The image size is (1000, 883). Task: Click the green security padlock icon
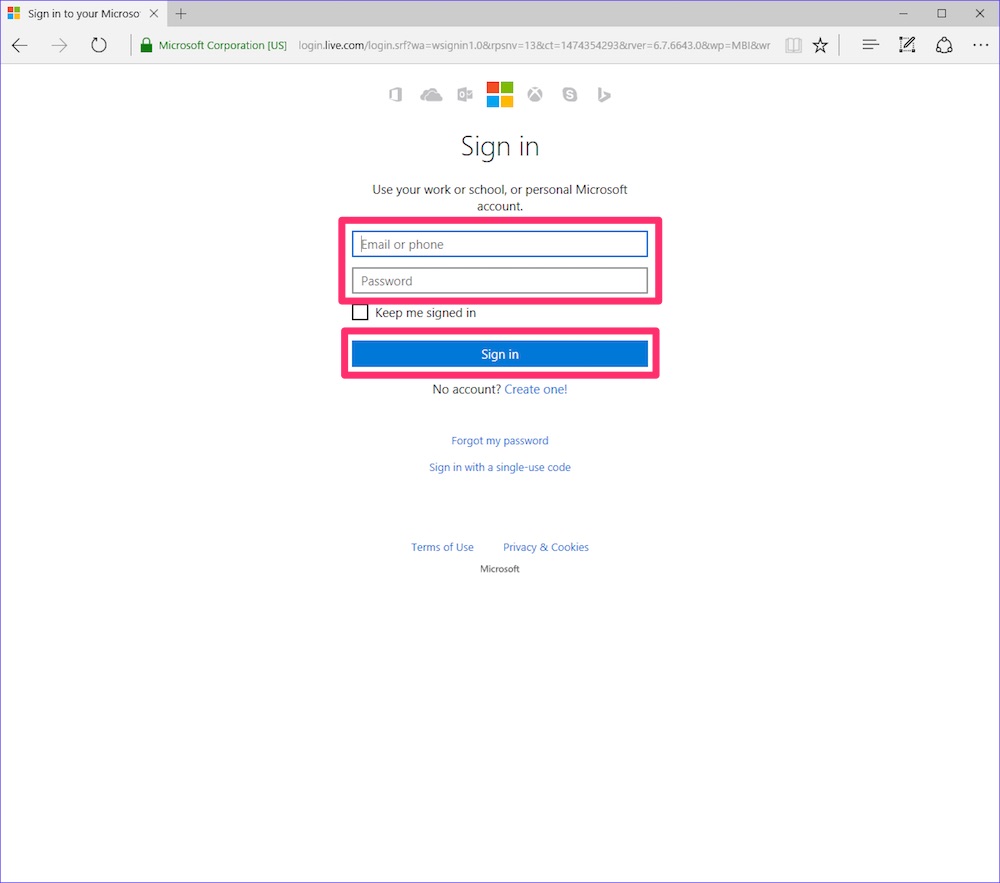point(146,45)
